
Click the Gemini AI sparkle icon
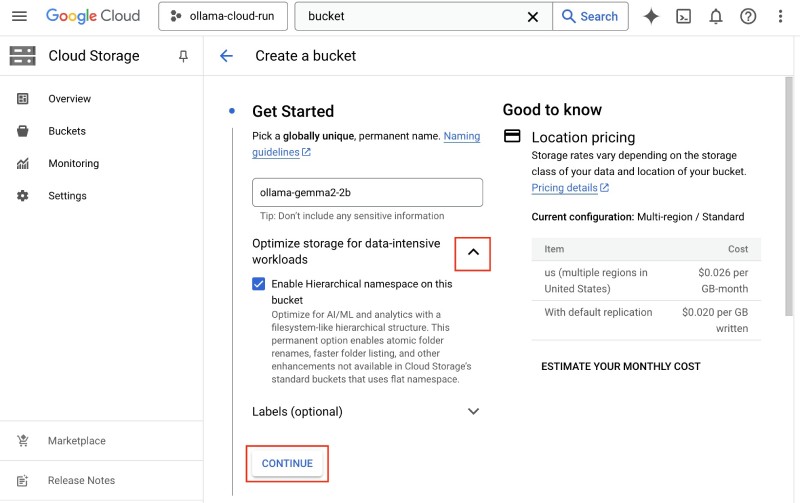pos(651,16)
